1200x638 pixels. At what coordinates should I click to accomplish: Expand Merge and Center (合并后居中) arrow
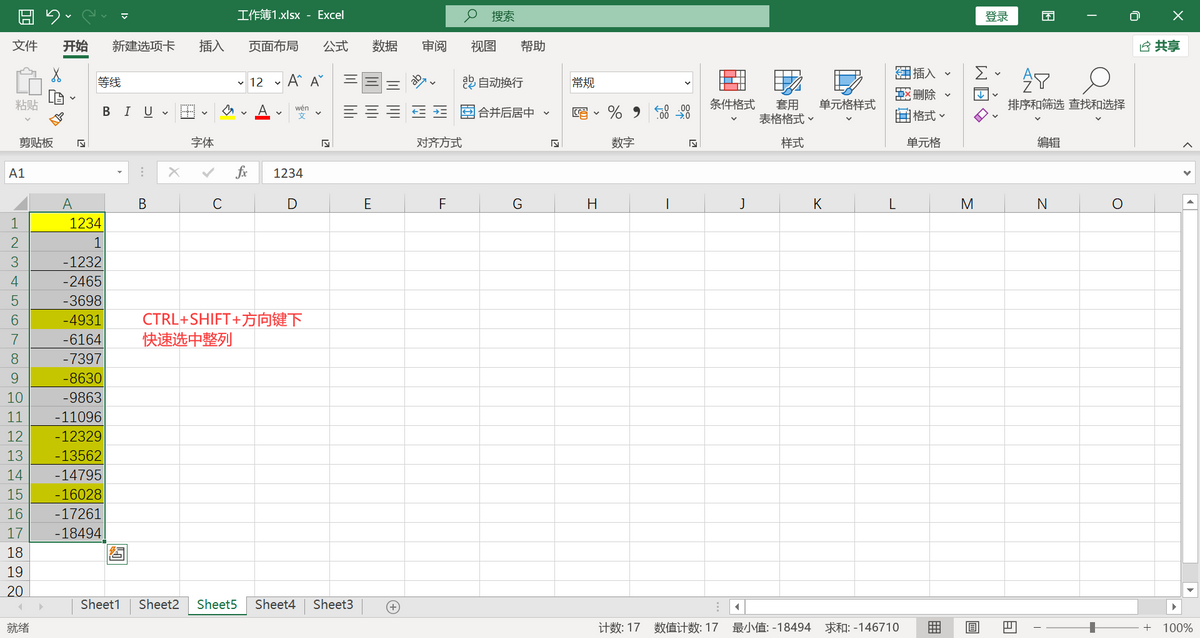click(547, 113)
